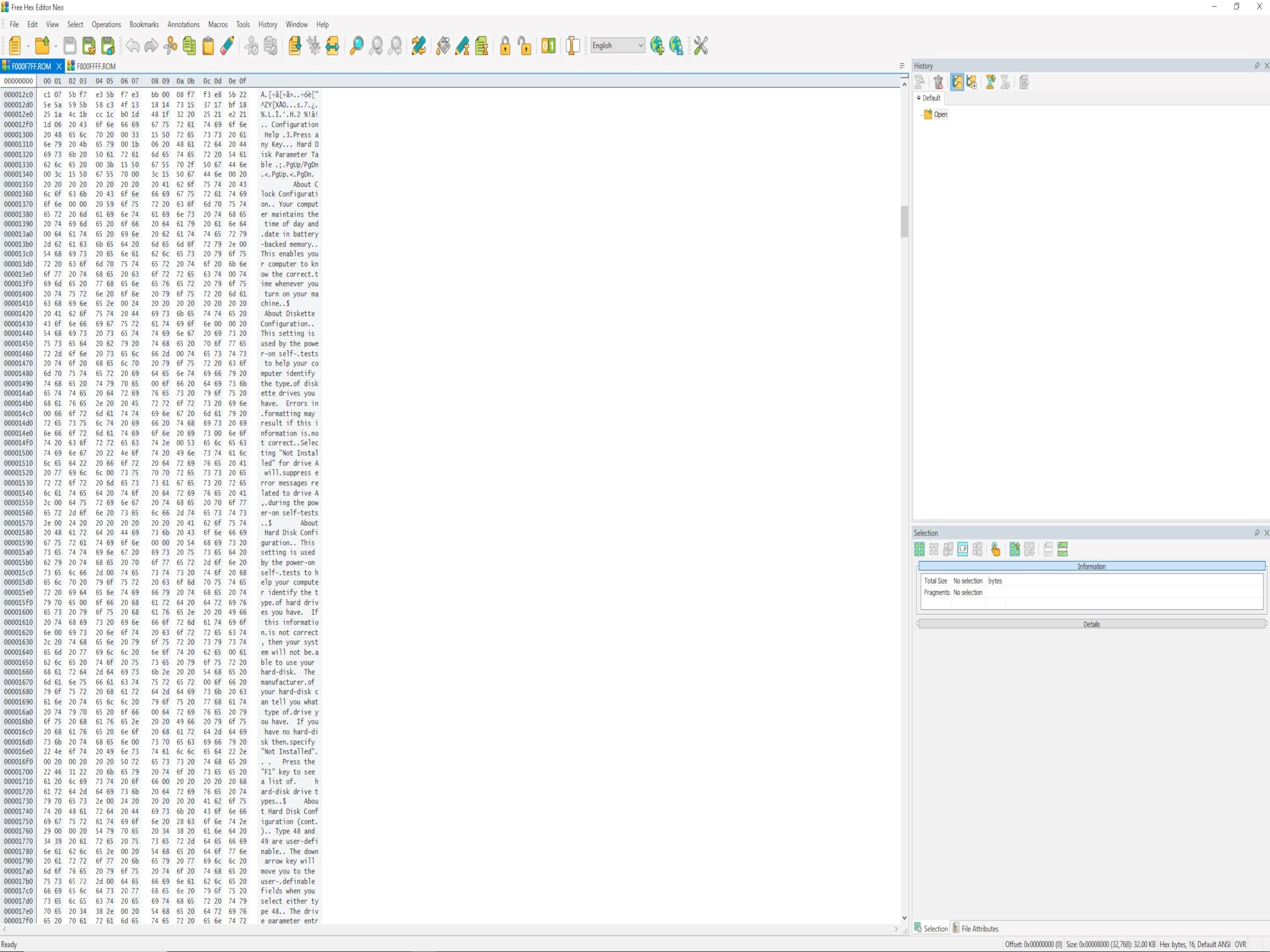Copy selected bytes with the copy icon

pos(190,46)
